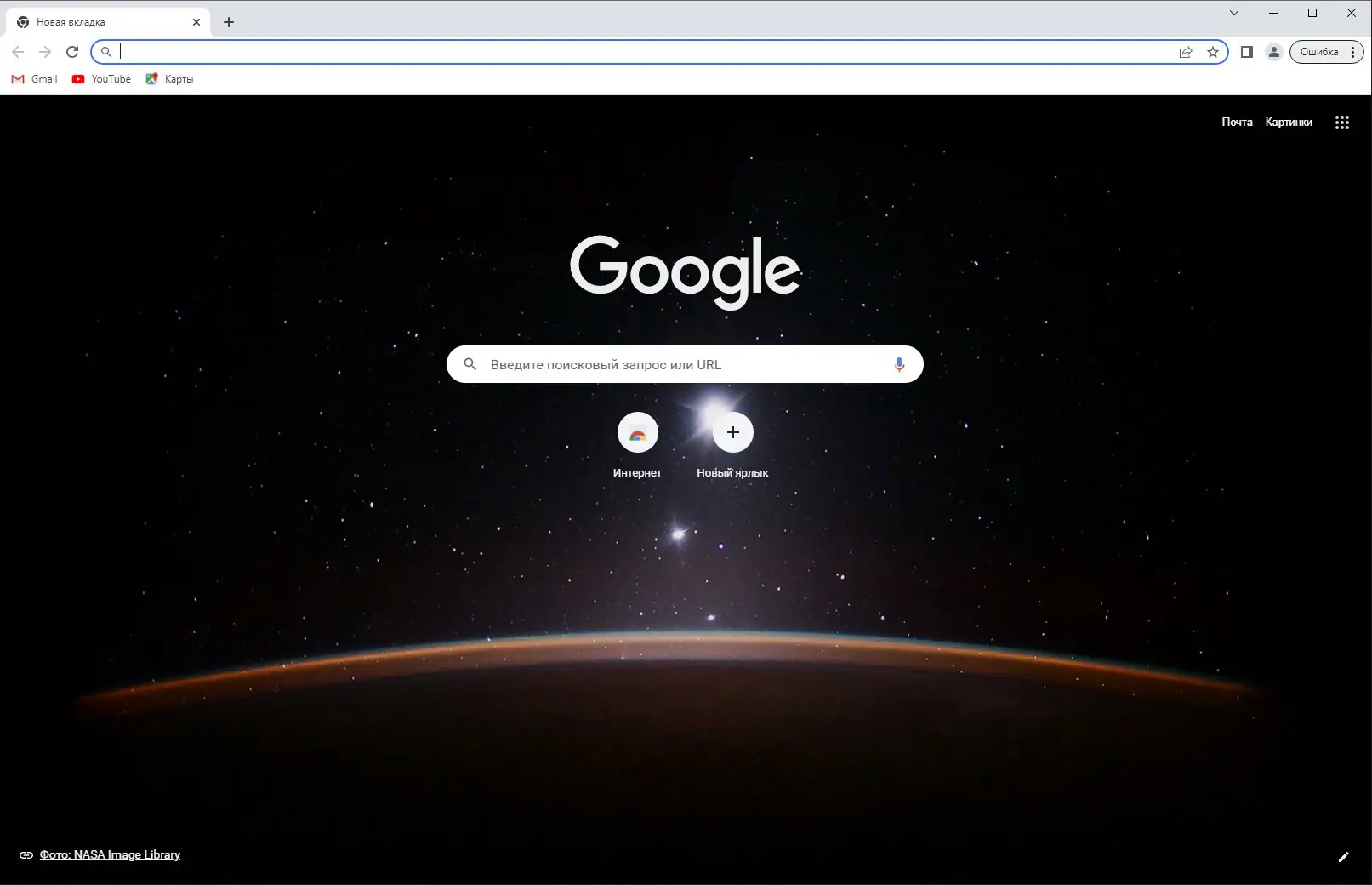The height and width of the screenshot is (885, 1372).
Task: Open the Почта link
Action: (1237, 123)
